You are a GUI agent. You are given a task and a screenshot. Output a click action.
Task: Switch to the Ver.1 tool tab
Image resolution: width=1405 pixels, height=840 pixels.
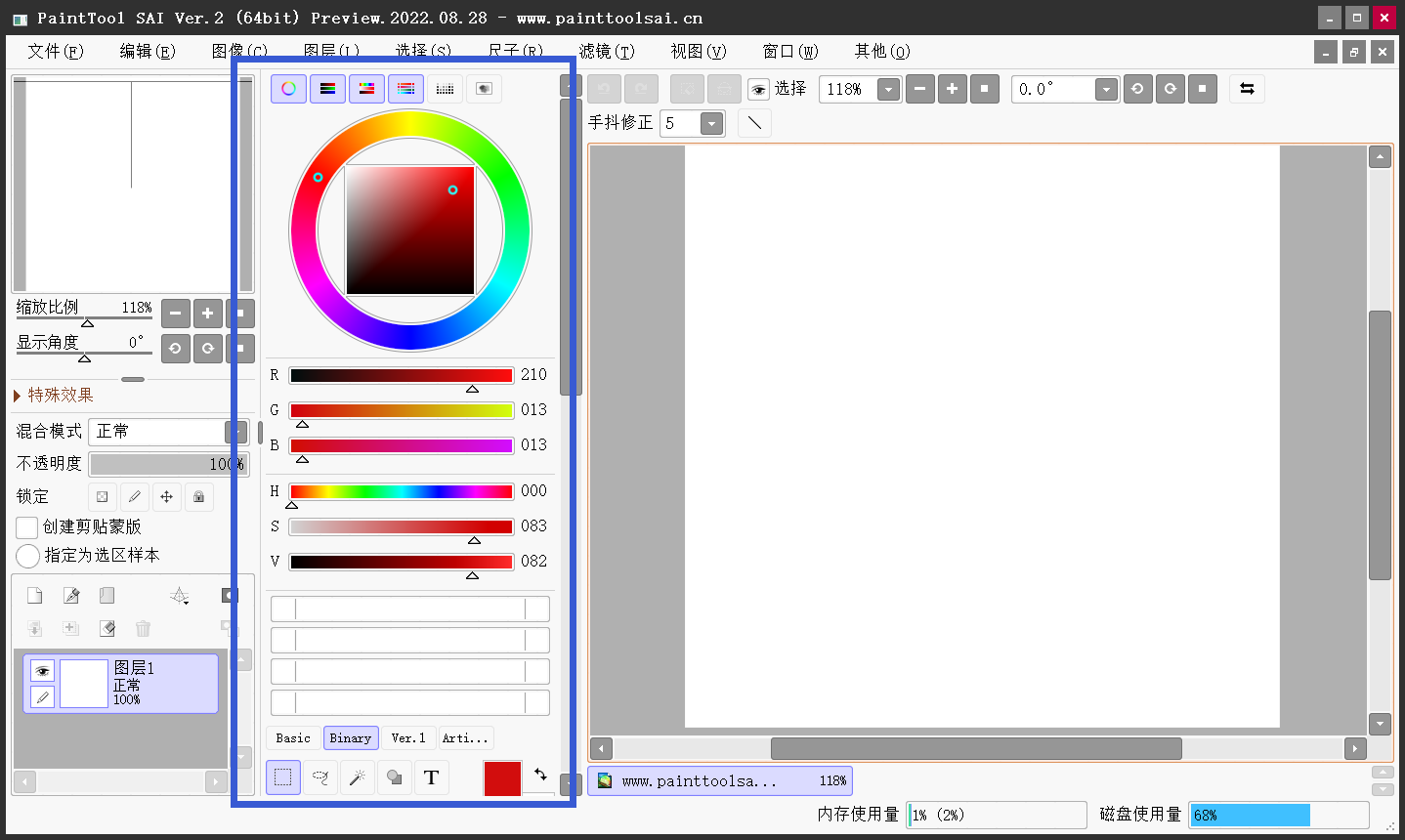point(408,737)
